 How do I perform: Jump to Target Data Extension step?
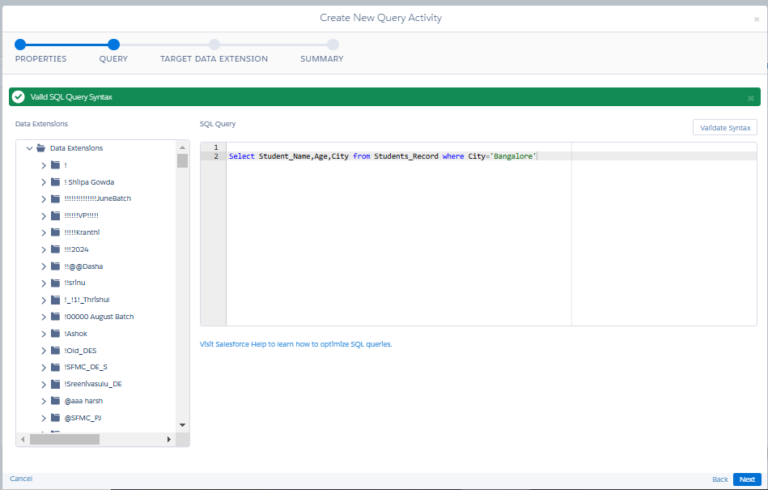(214, 45)
